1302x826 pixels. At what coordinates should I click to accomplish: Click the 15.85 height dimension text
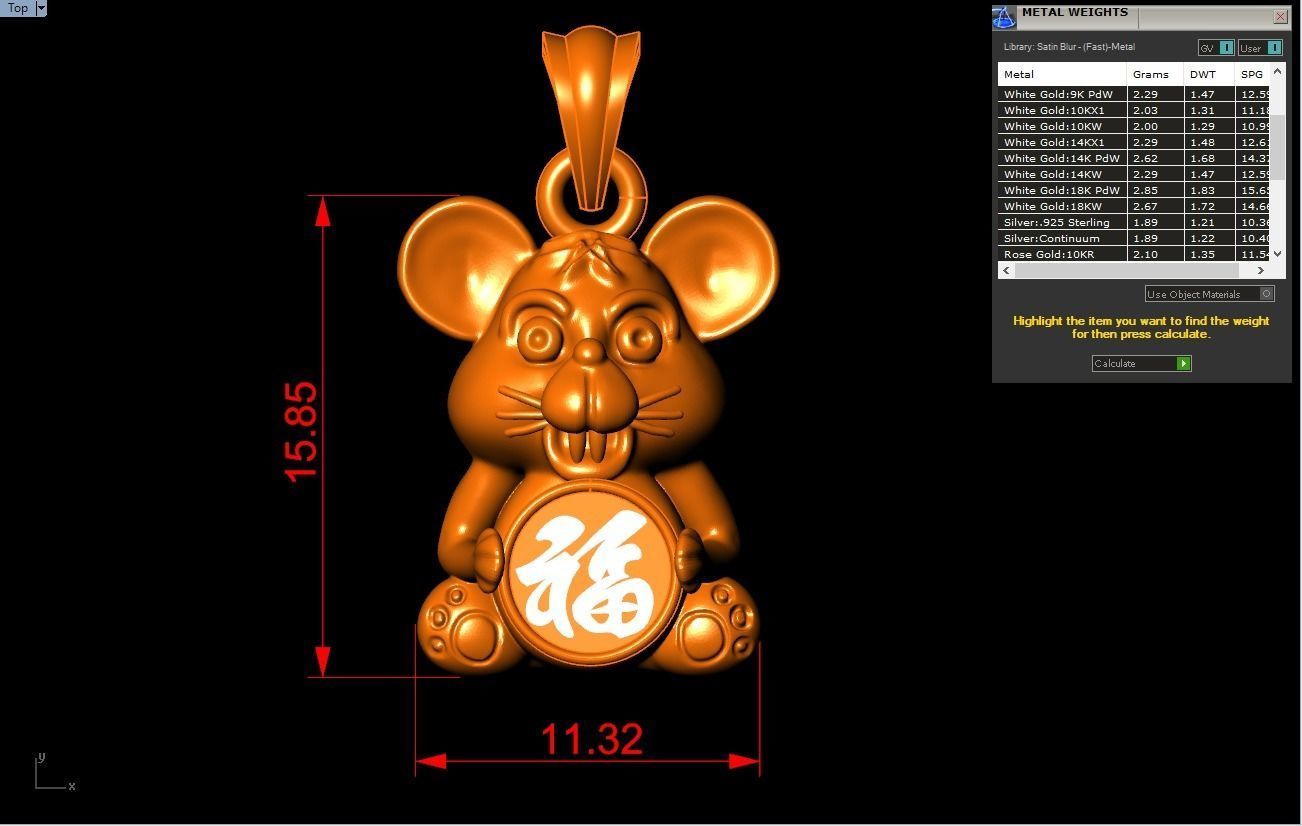tap(301, 432)
